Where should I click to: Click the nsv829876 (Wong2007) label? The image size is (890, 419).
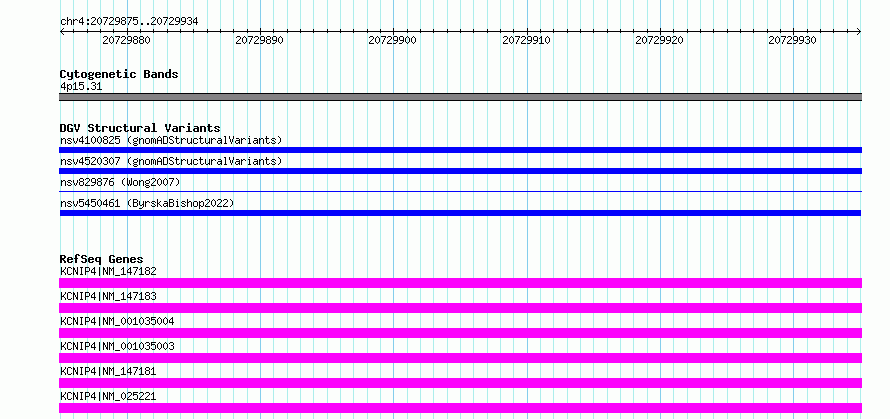pos(120,182)
